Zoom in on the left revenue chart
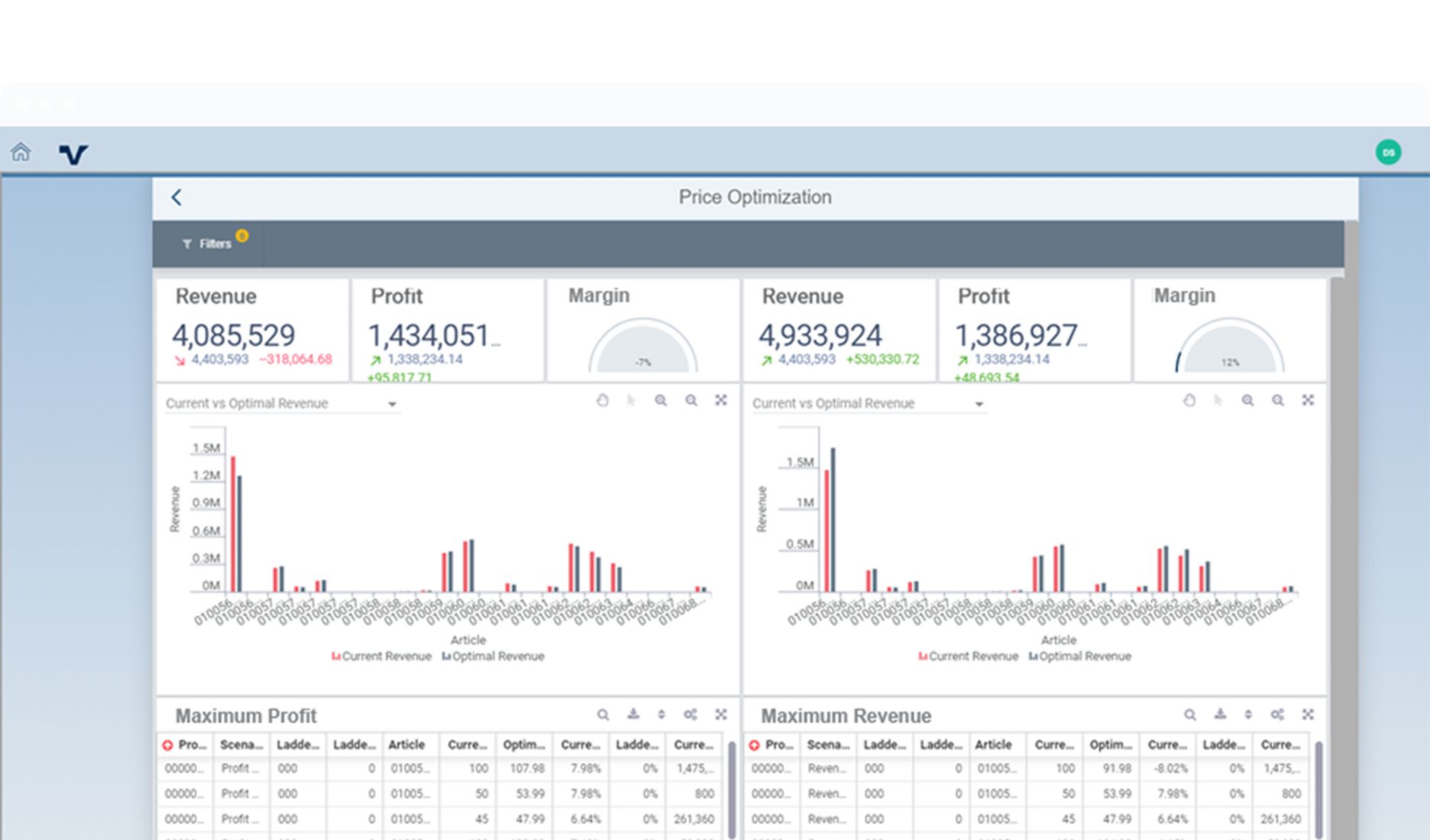This screenshot has height=840, width=1430. pos(661,400)
